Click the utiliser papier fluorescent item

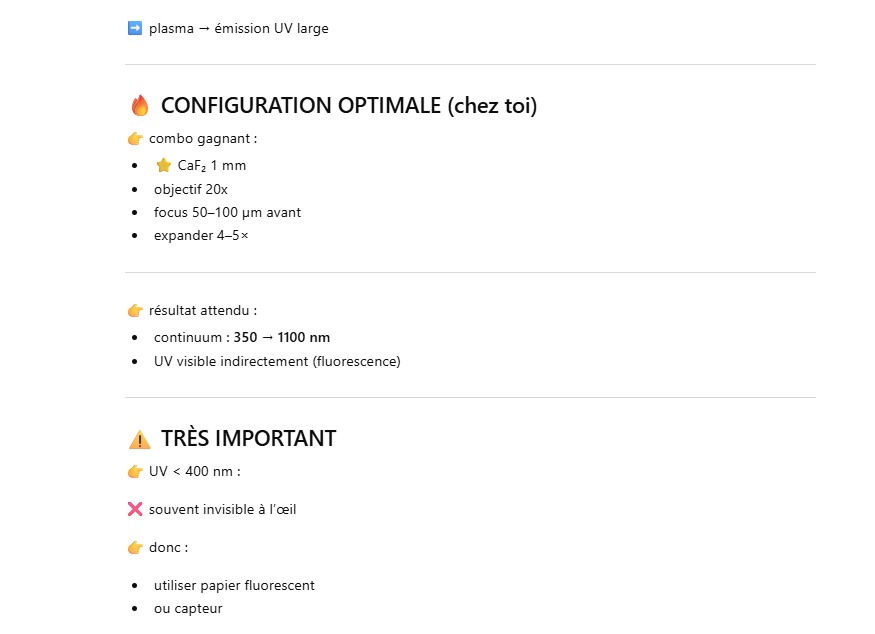234,586
